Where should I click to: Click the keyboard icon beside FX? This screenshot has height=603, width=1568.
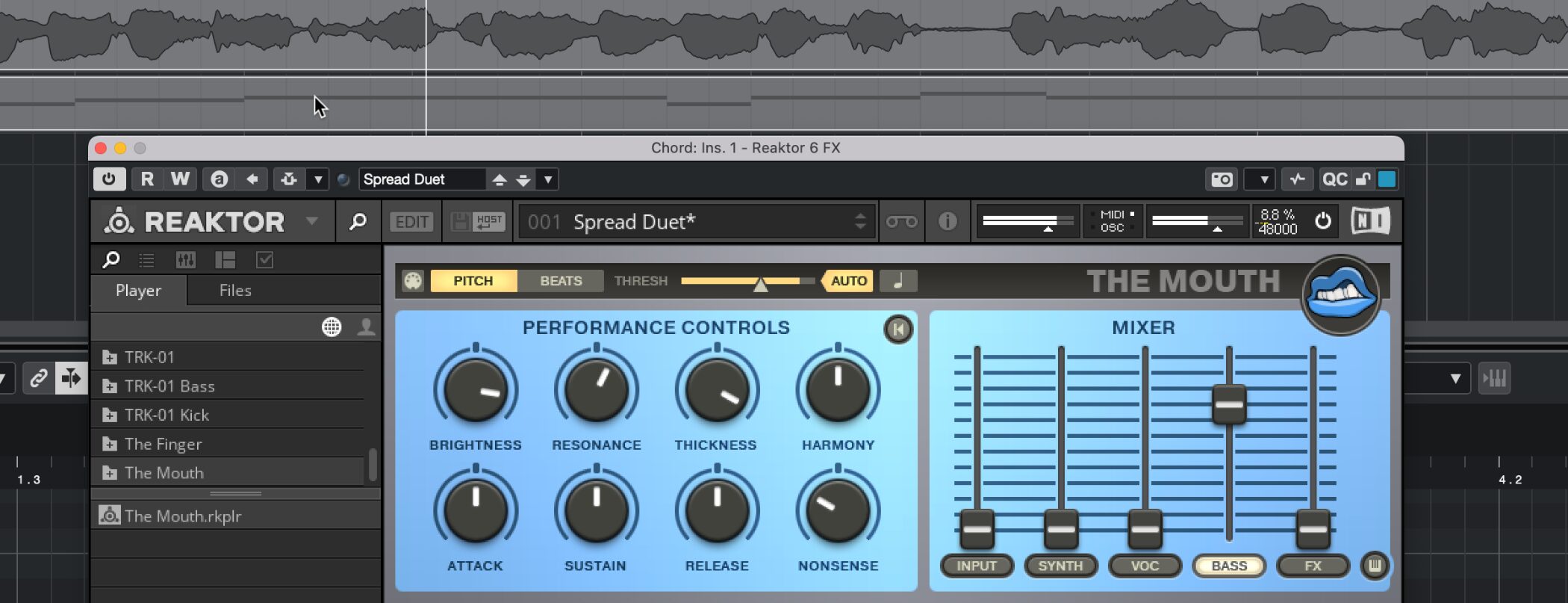click(x=1375, y=566)
